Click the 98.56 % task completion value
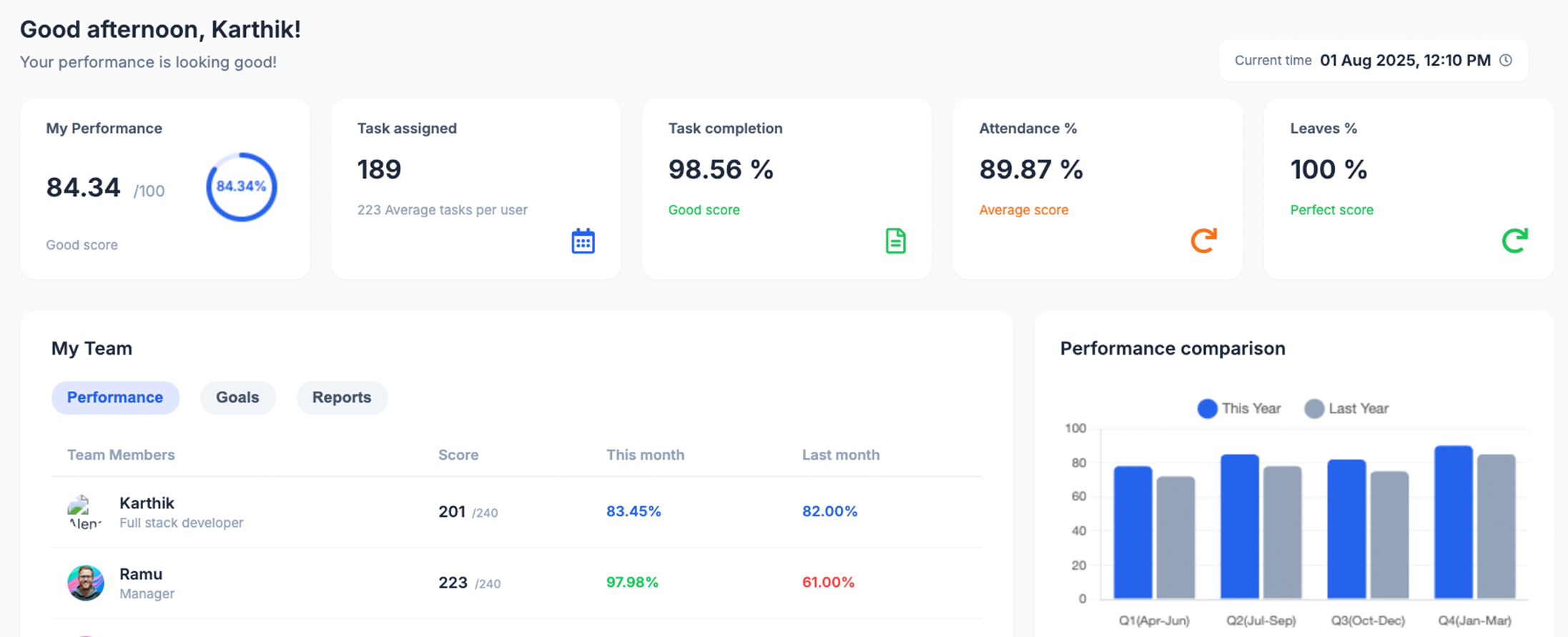The height and width of the screenshot is (637, 1568). click(x=721, y=169)
